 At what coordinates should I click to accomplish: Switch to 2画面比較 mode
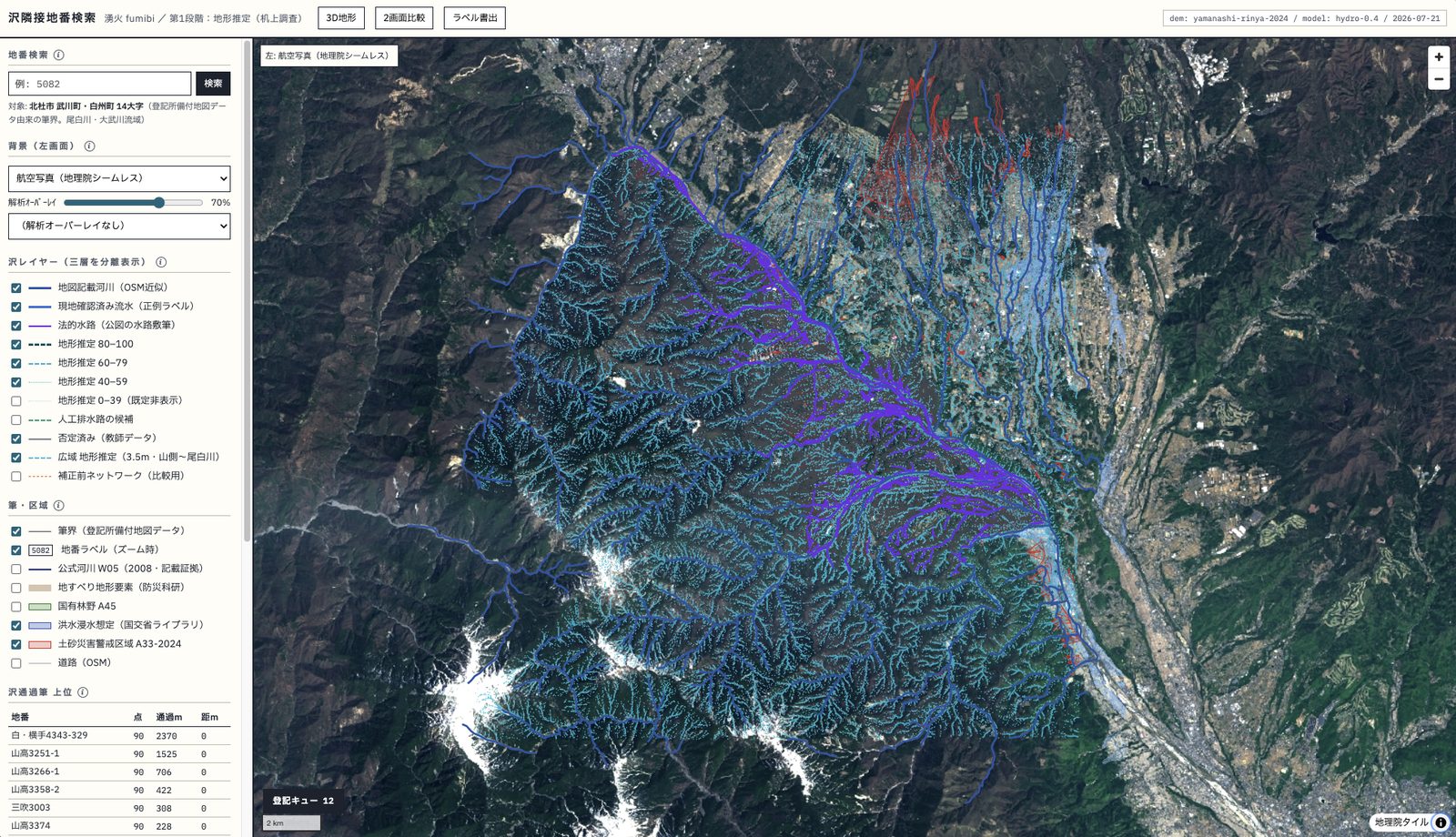[x=404, y=18]
